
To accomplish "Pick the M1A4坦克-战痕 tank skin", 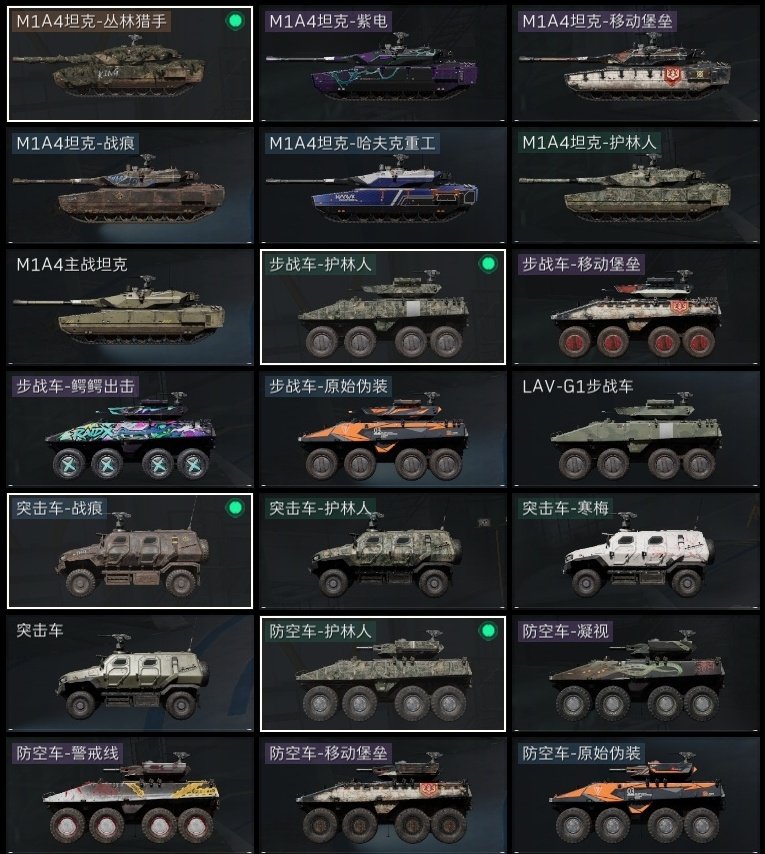I will tap(130, 185).
